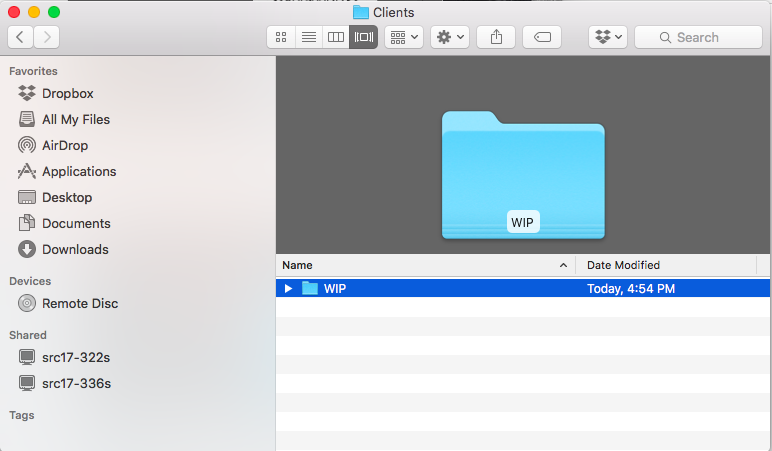Switch to column view
The height and width of the screenshot is (451, 772).
[336, 37]
